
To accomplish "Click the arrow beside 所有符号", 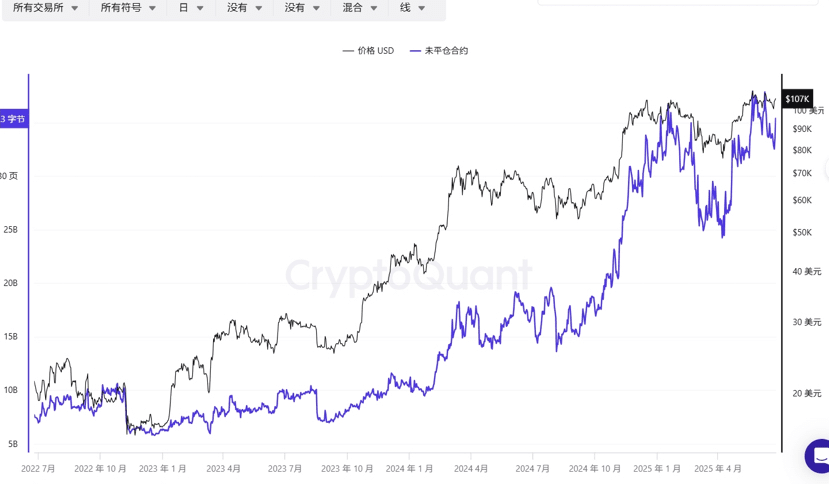I will click(x=152, y=8).
